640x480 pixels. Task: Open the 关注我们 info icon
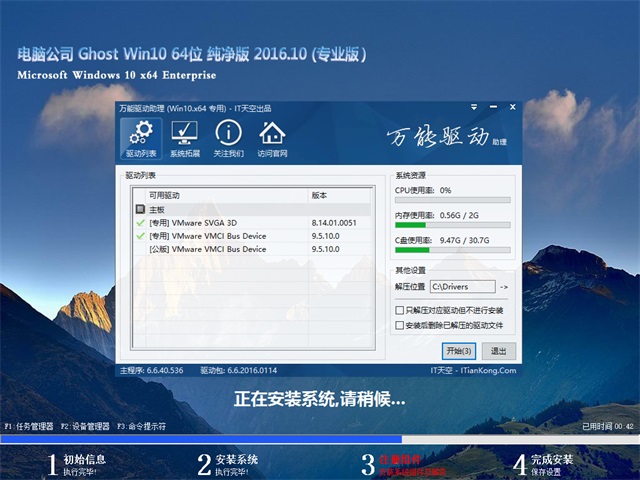(229, 139)
